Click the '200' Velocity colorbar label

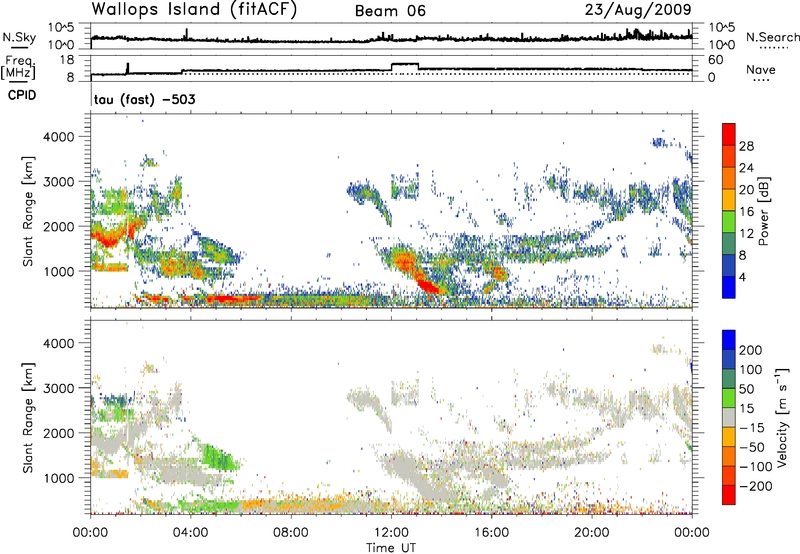tap(751, 350)
